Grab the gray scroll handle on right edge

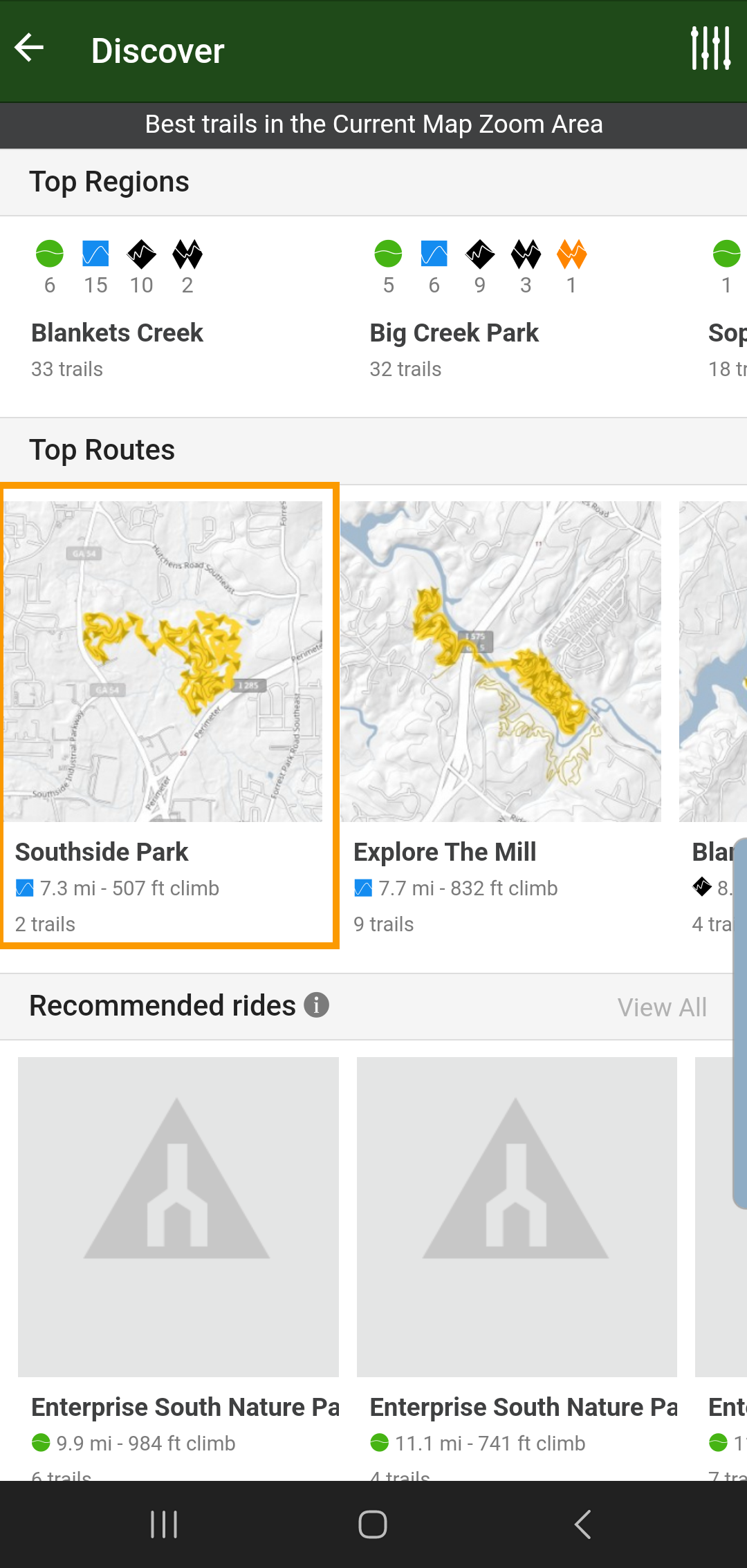pos(739,1023)
